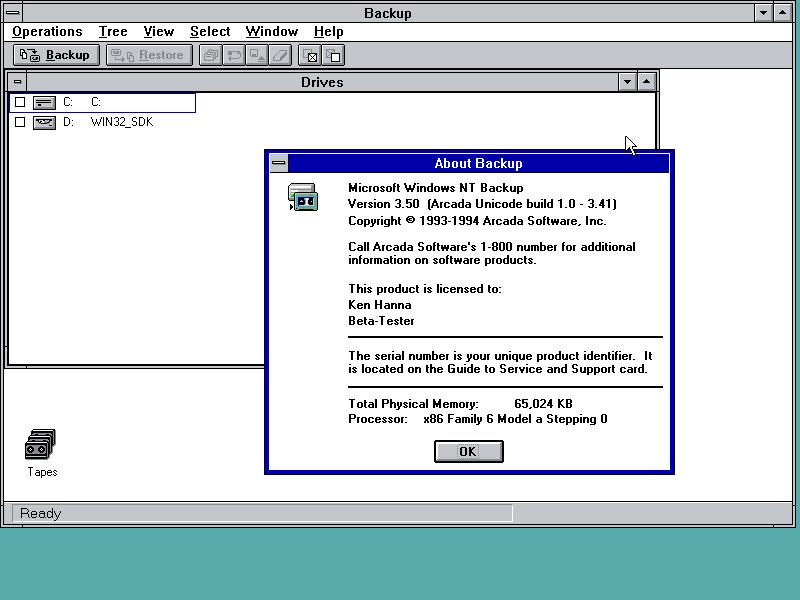This screenshot has width=800, height=600.
Task: Click the Retension Tape toolbar icon
Action: pos(234,55)
